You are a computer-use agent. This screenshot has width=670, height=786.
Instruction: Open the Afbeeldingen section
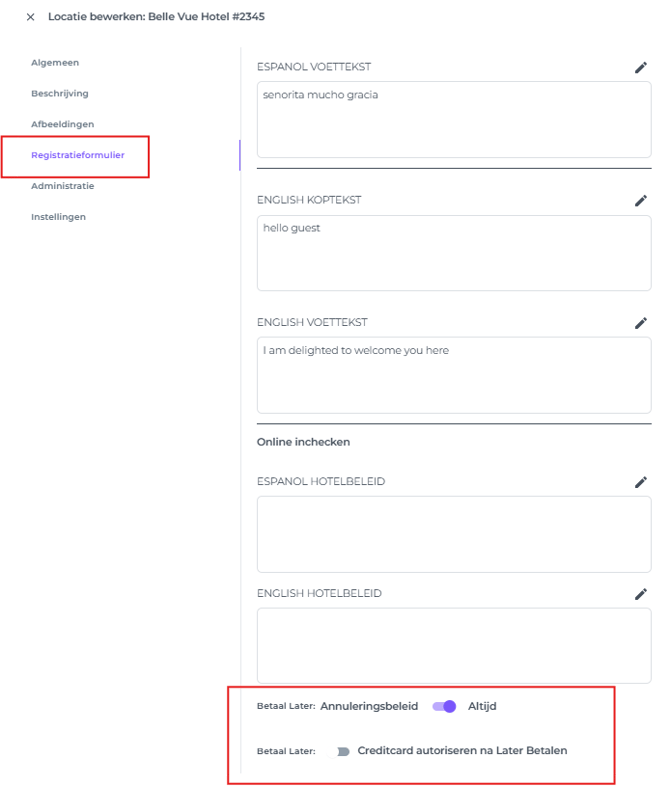pos(62,124)
